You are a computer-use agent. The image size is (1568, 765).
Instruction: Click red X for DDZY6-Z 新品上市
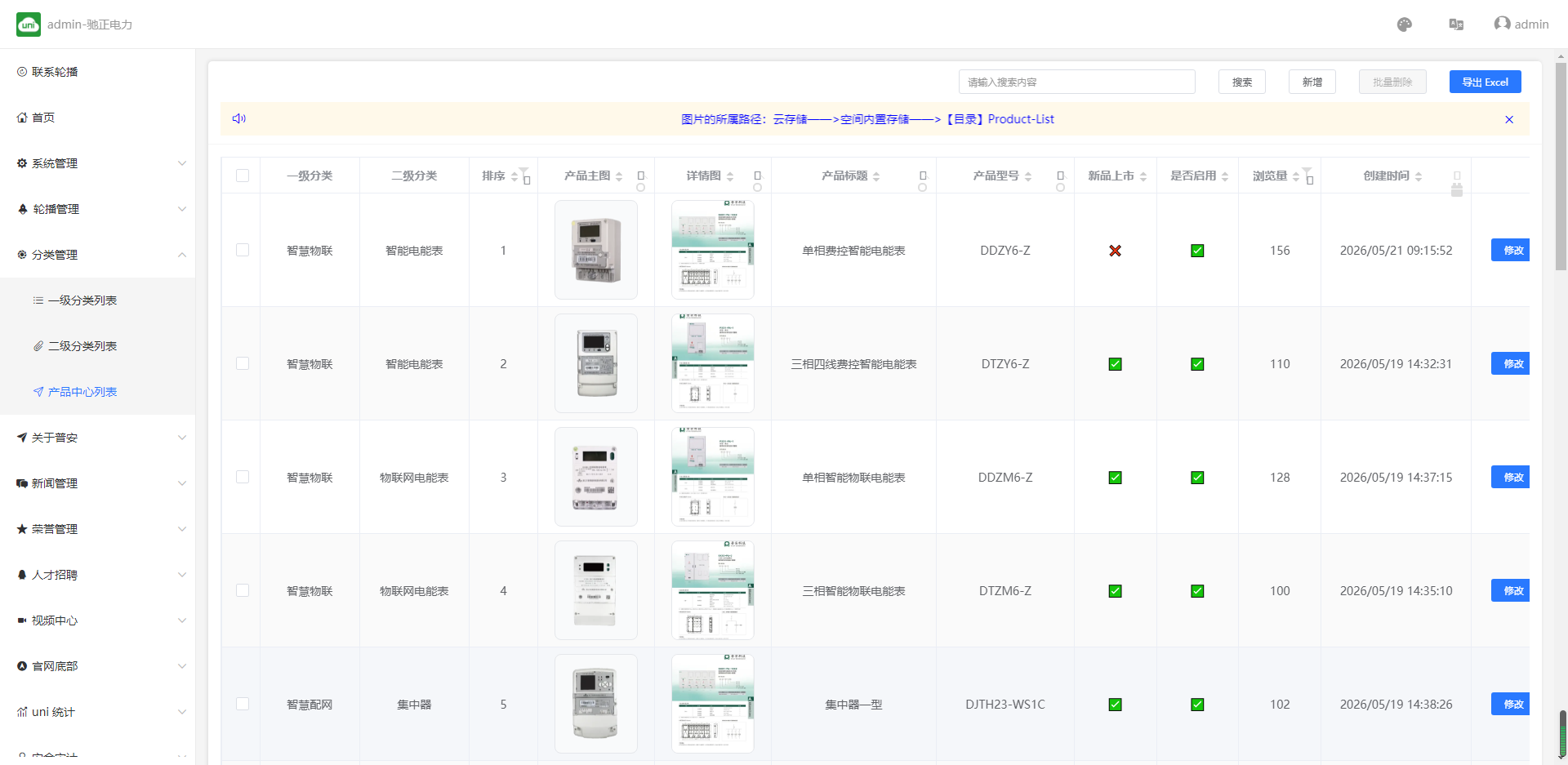pyautogui.click(x=1115, y=251)
